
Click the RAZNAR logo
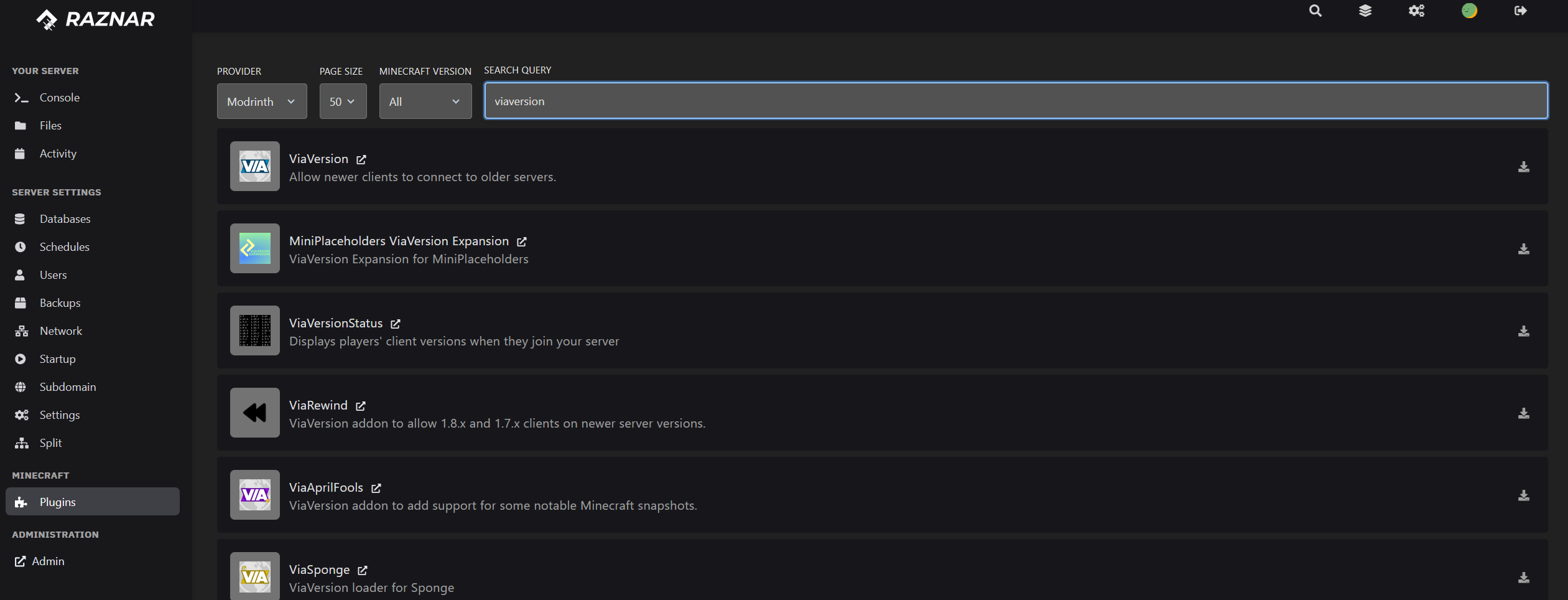tap(95, 19)
